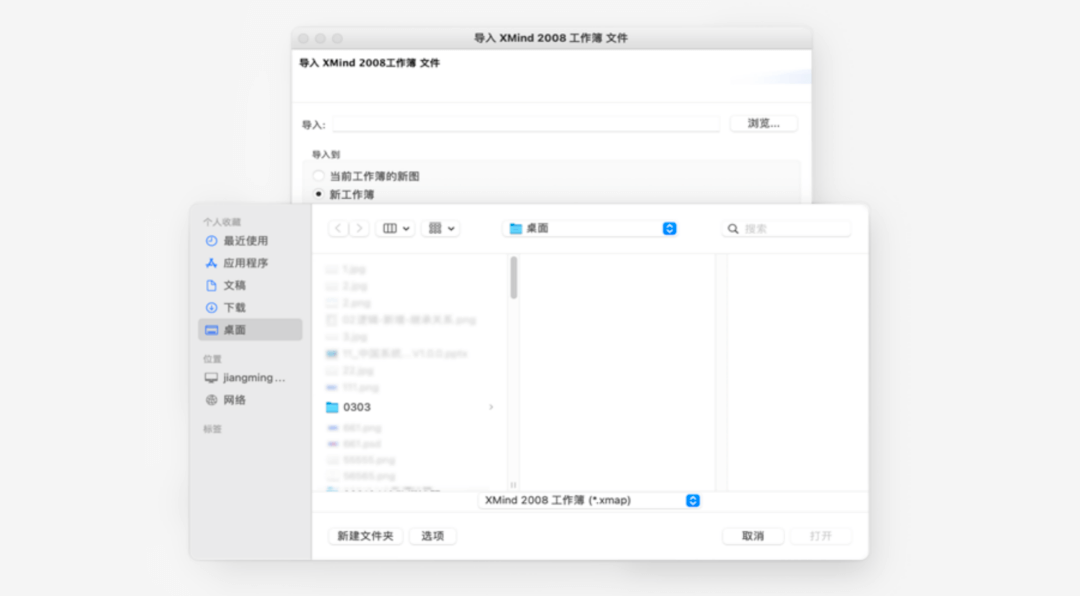Click the search magnifier icon
This screenshot has width=1080, height=596.
(733, 229)
